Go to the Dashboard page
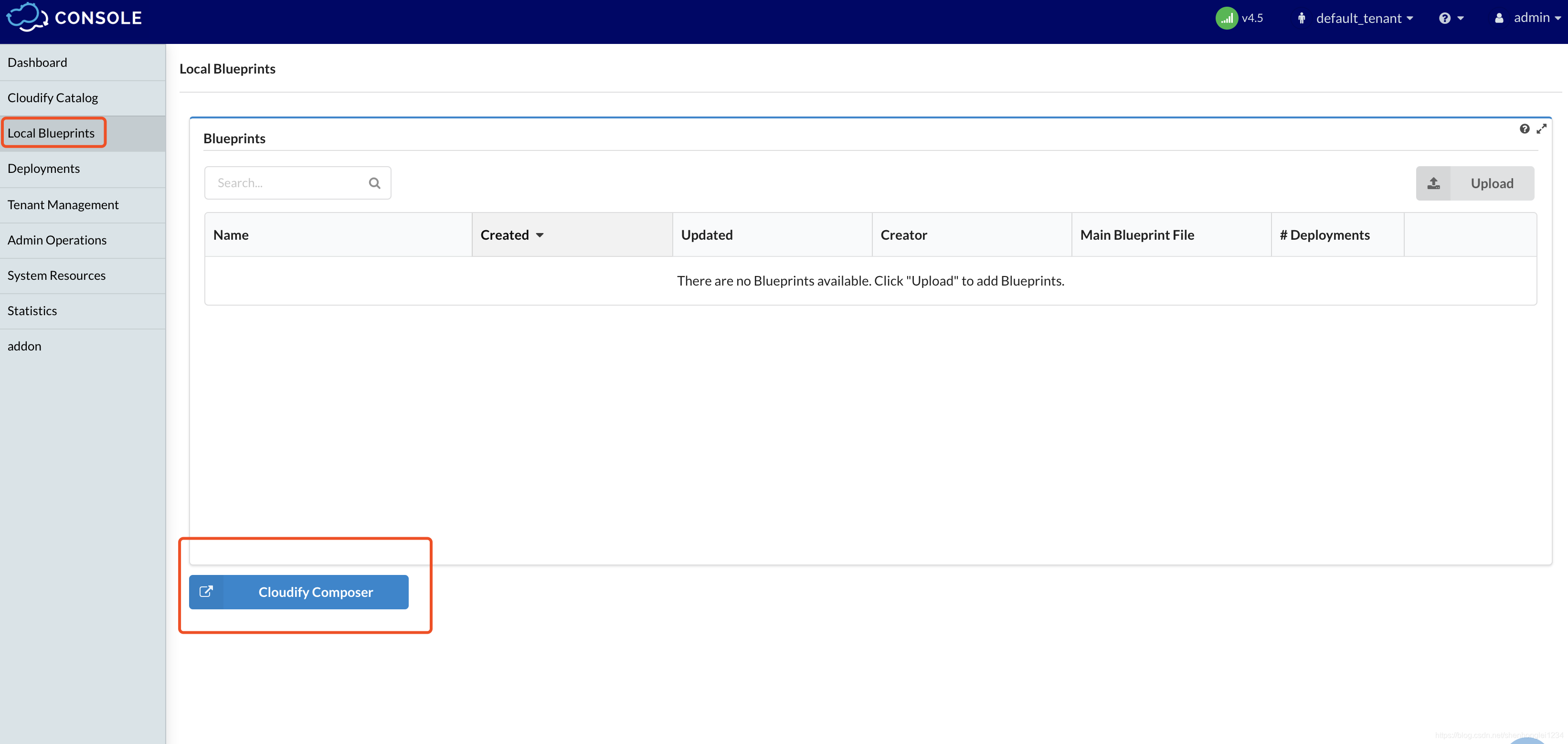Screen dimensions: 1568x744 [83, 63]
